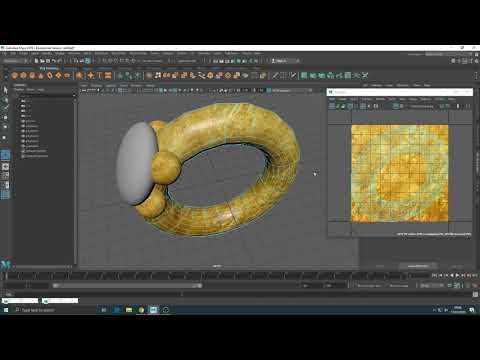This screenshot has width=480, height=360.
Task: Open the shelf options gear menu
Action: coord(5,77)
